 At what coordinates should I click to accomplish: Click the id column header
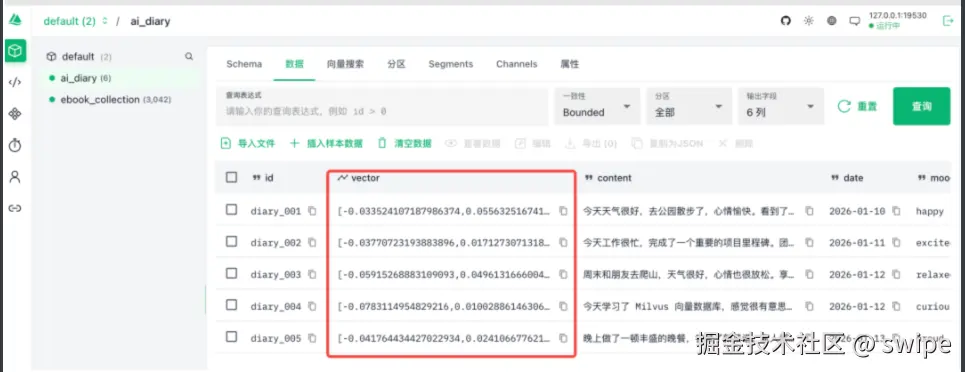pyautogui.click(x=263, y=178)
